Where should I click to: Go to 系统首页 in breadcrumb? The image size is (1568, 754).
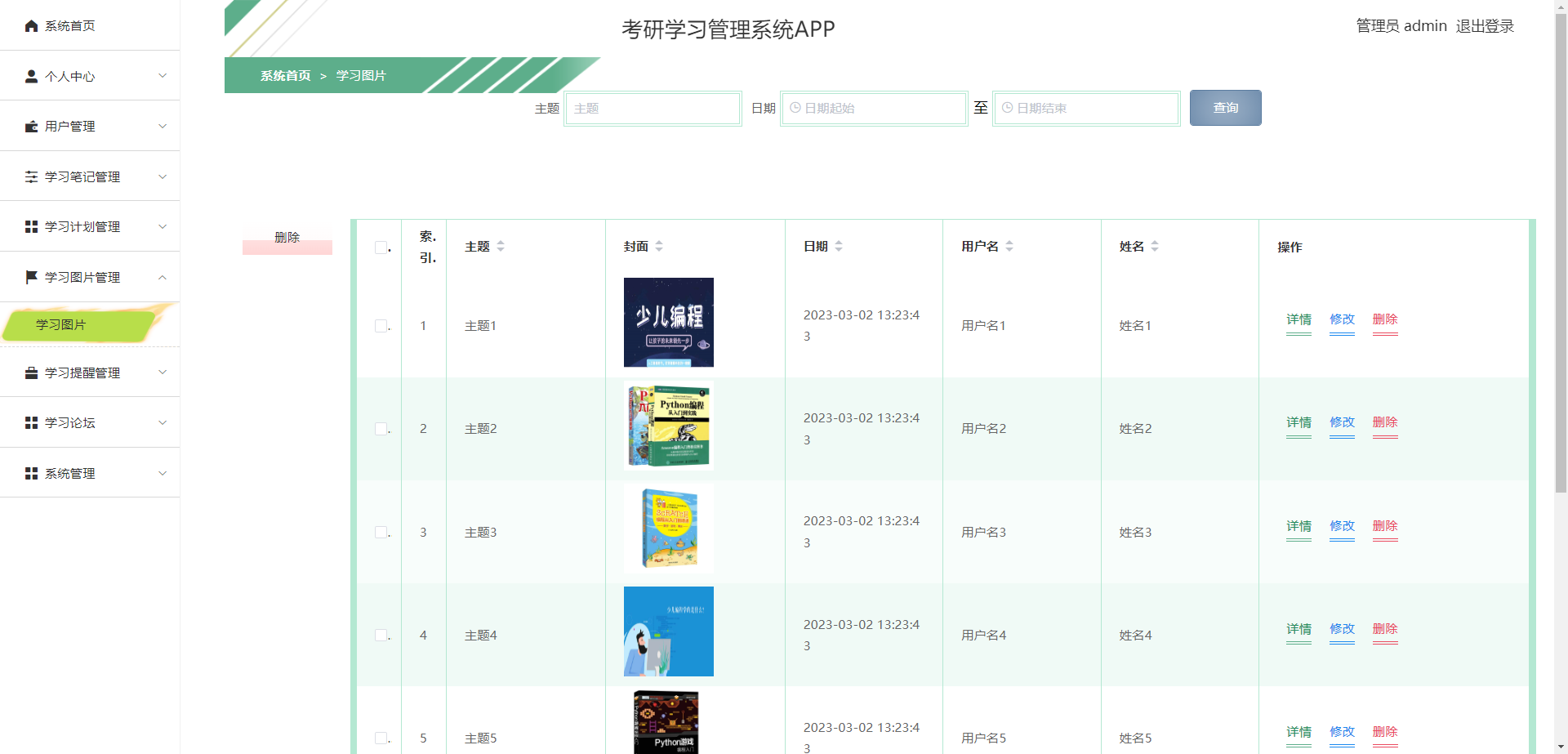286,75
